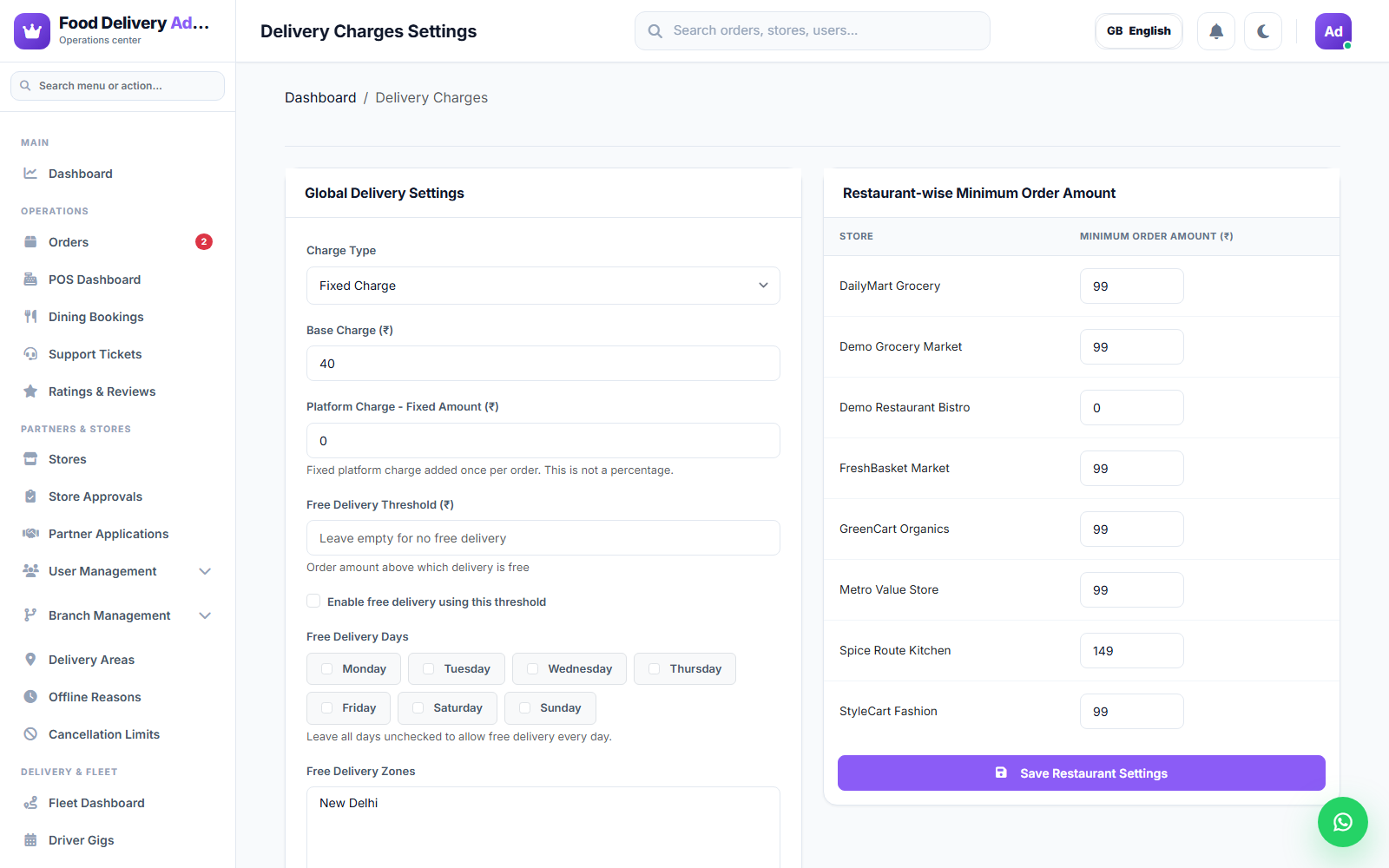Screen dimensions: 1389x868
Task: Click the POS Dashboard register icon
Action: (x=30, y=279)
